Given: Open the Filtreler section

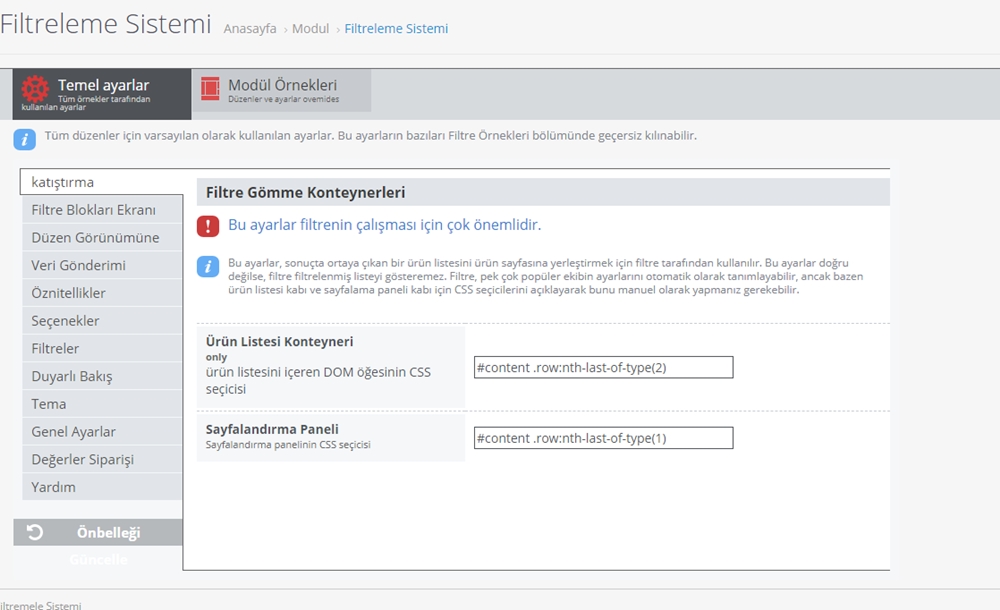Looking at the screenshot, I should tap(102, 348).
